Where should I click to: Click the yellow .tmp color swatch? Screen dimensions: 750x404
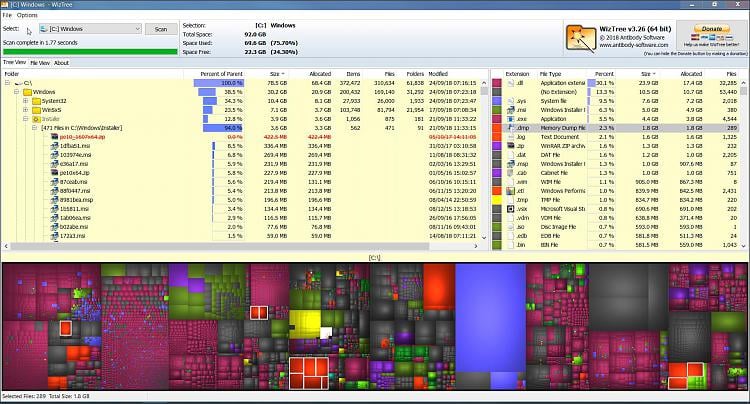pyautogui.click(x=497, y=200)
